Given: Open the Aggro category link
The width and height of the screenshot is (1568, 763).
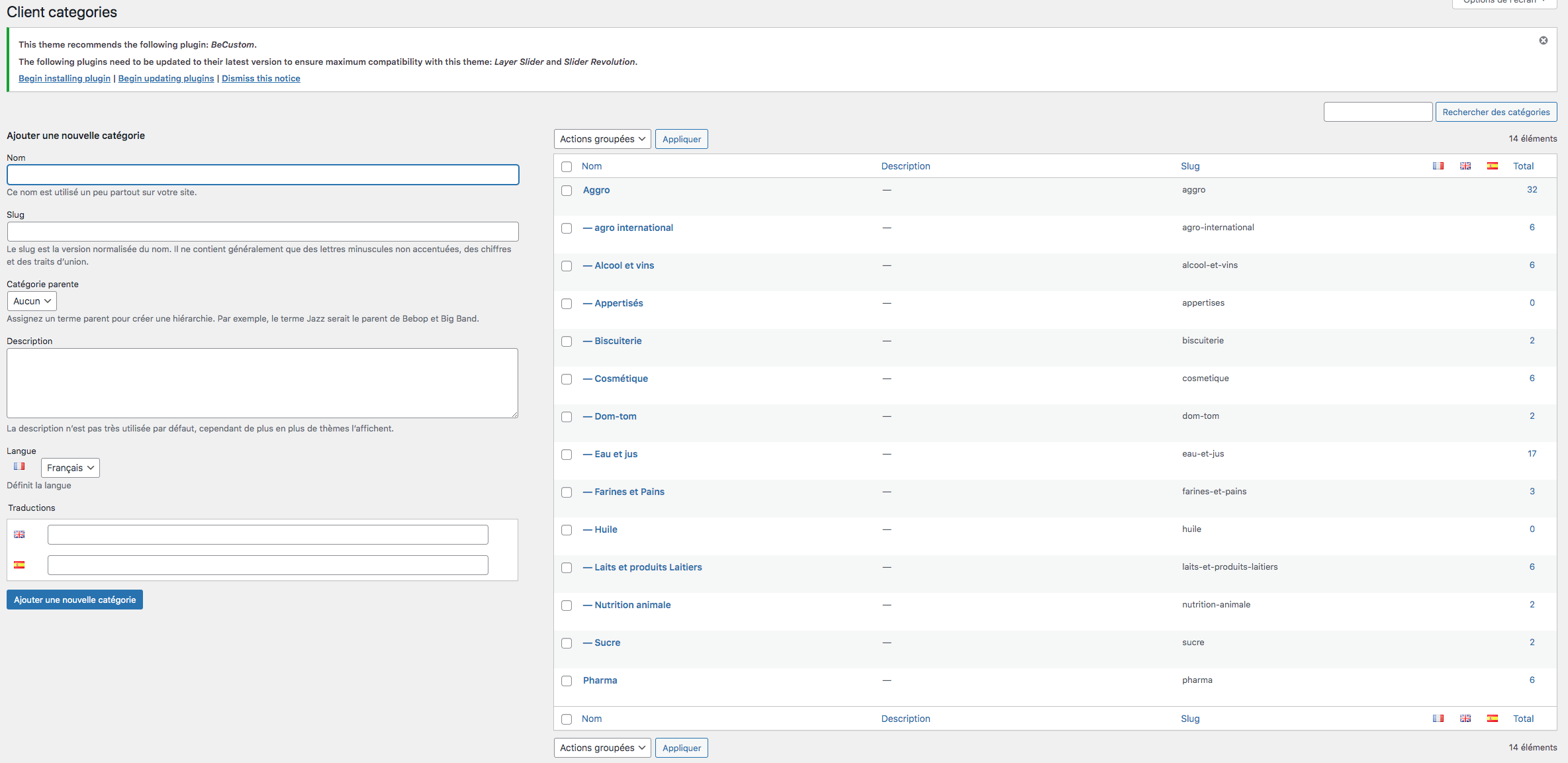Looking at the screenshot, I should pyautogui.click(x=596, y=190).
